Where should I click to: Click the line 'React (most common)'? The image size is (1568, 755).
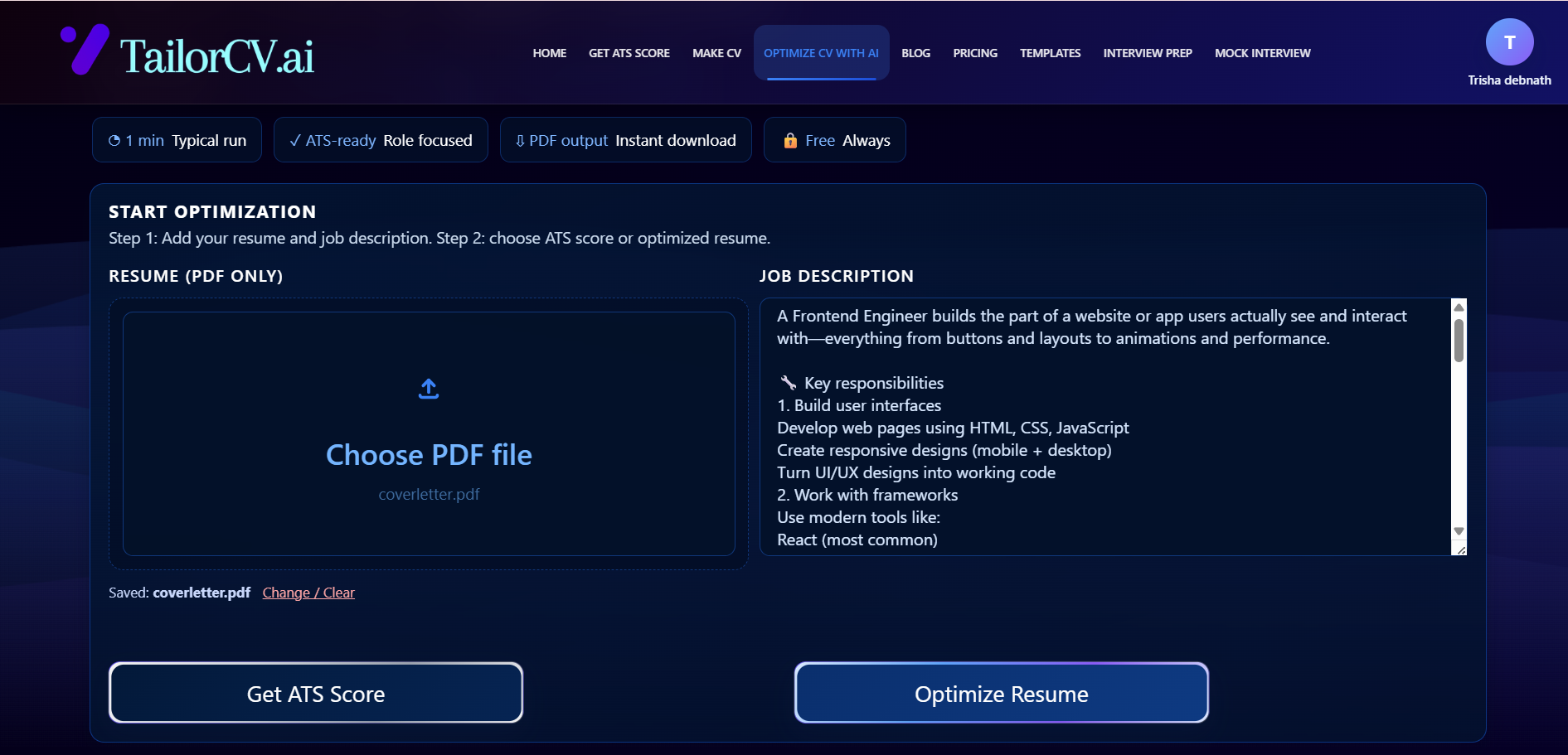point(857,540)
